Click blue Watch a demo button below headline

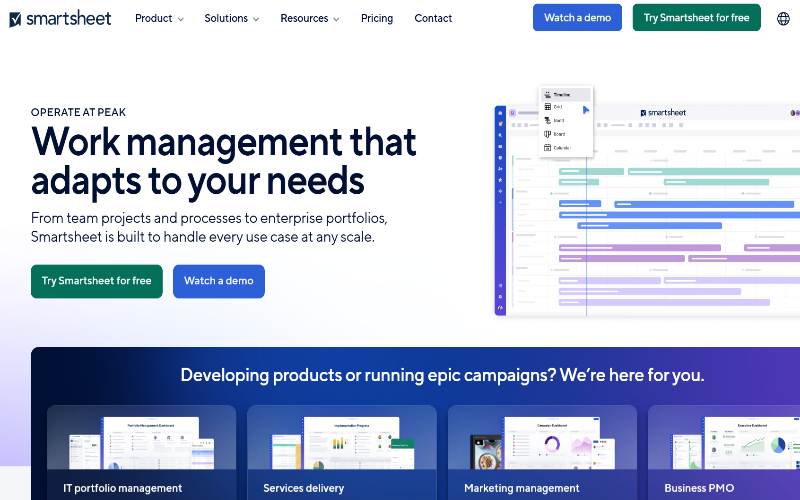[219, 281]
